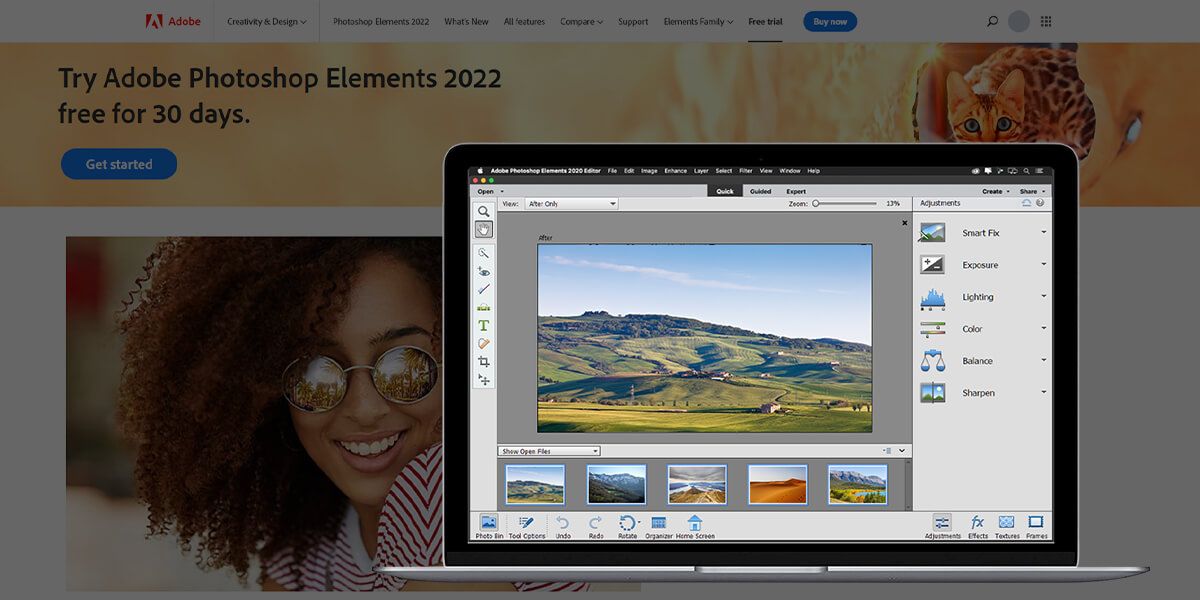Image resolution: width=1200 pixels, height=600 pixels.
Task: Open the What's New link
Action: (467, 21)
